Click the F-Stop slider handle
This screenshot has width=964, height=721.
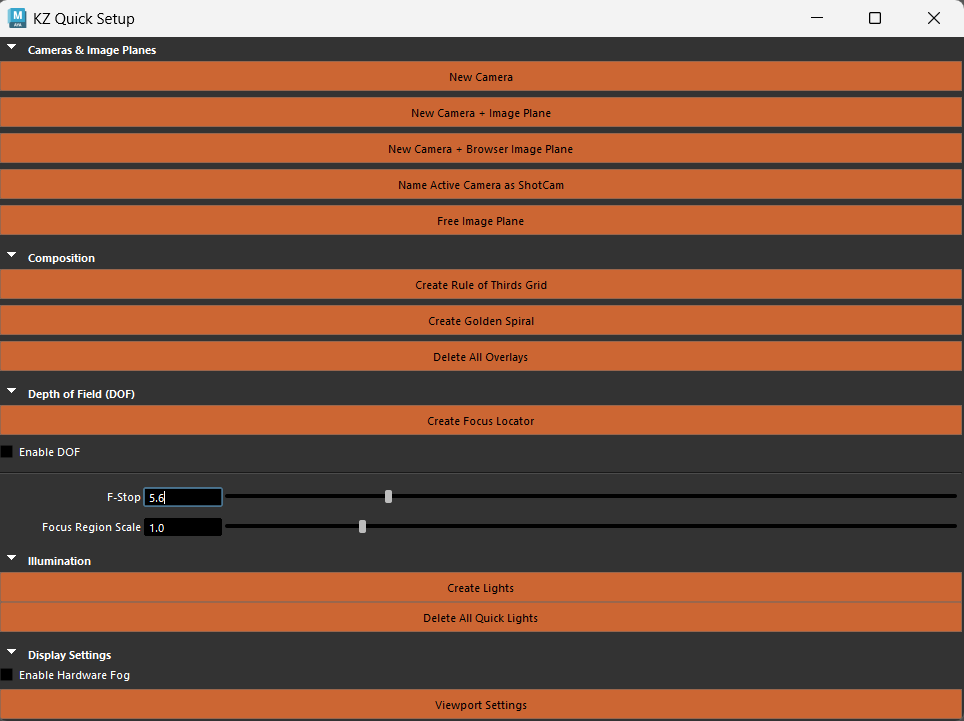click(x=388, y=495)
